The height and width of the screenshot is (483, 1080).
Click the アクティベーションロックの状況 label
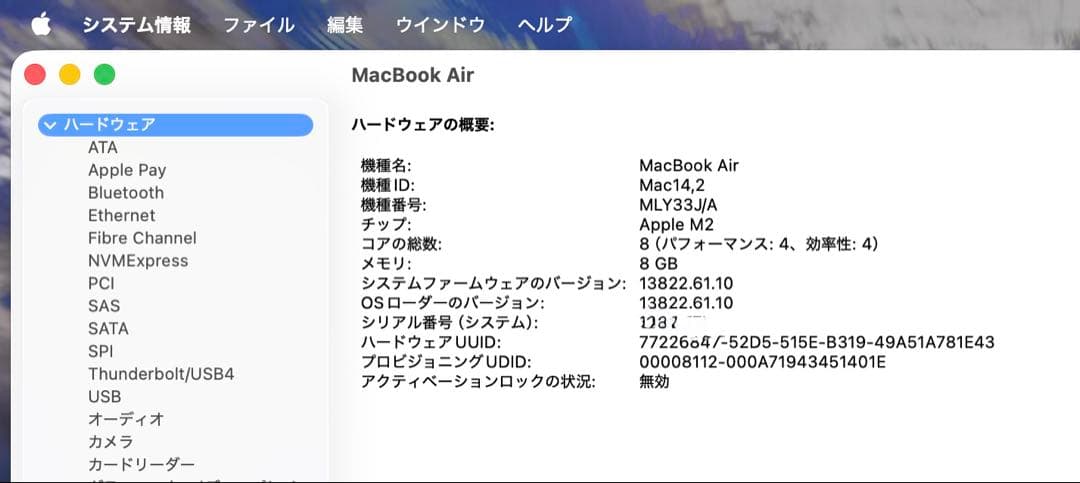tap(478, 382)
